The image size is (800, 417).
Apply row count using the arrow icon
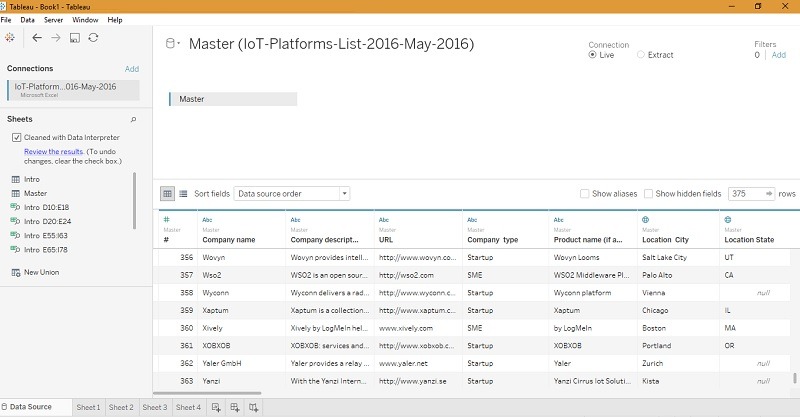(769, 193)
